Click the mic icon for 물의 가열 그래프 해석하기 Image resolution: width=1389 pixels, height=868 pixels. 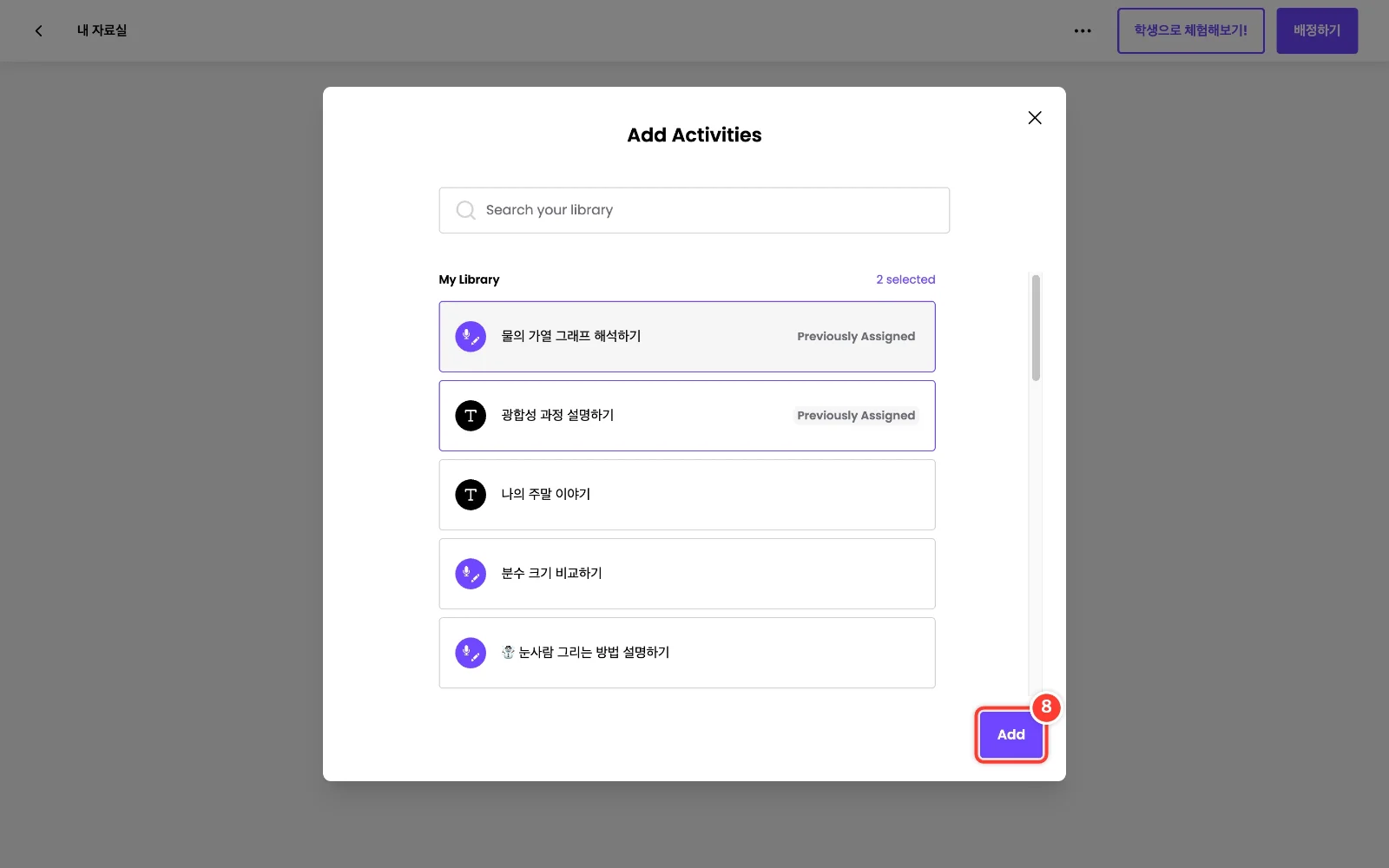471,337
